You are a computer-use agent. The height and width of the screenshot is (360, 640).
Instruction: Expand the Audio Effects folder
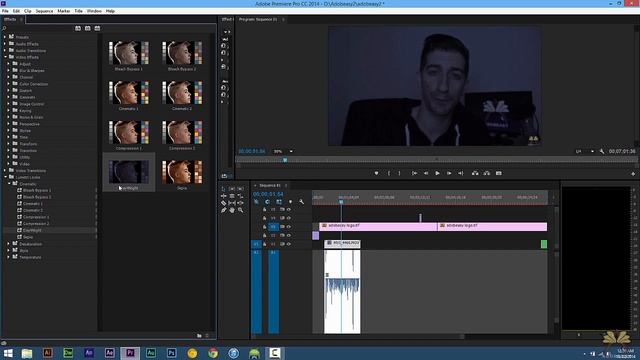5,44
